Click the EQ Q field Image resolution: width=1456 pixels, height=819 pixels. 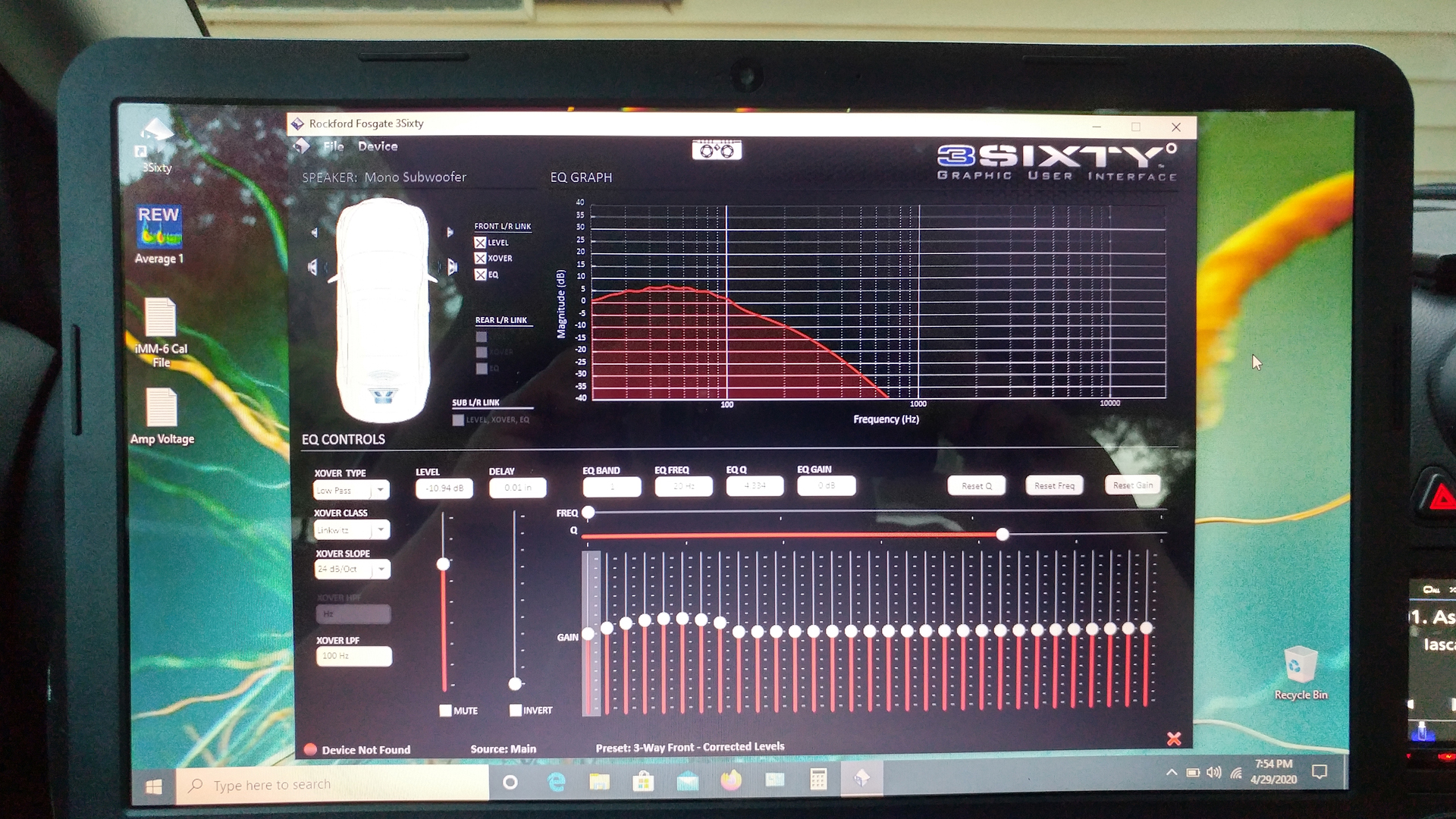click(755, 485)
